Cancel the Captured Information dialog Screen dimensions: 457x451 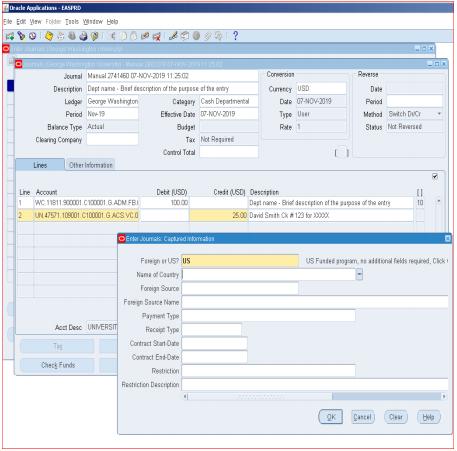coord(362,417)
